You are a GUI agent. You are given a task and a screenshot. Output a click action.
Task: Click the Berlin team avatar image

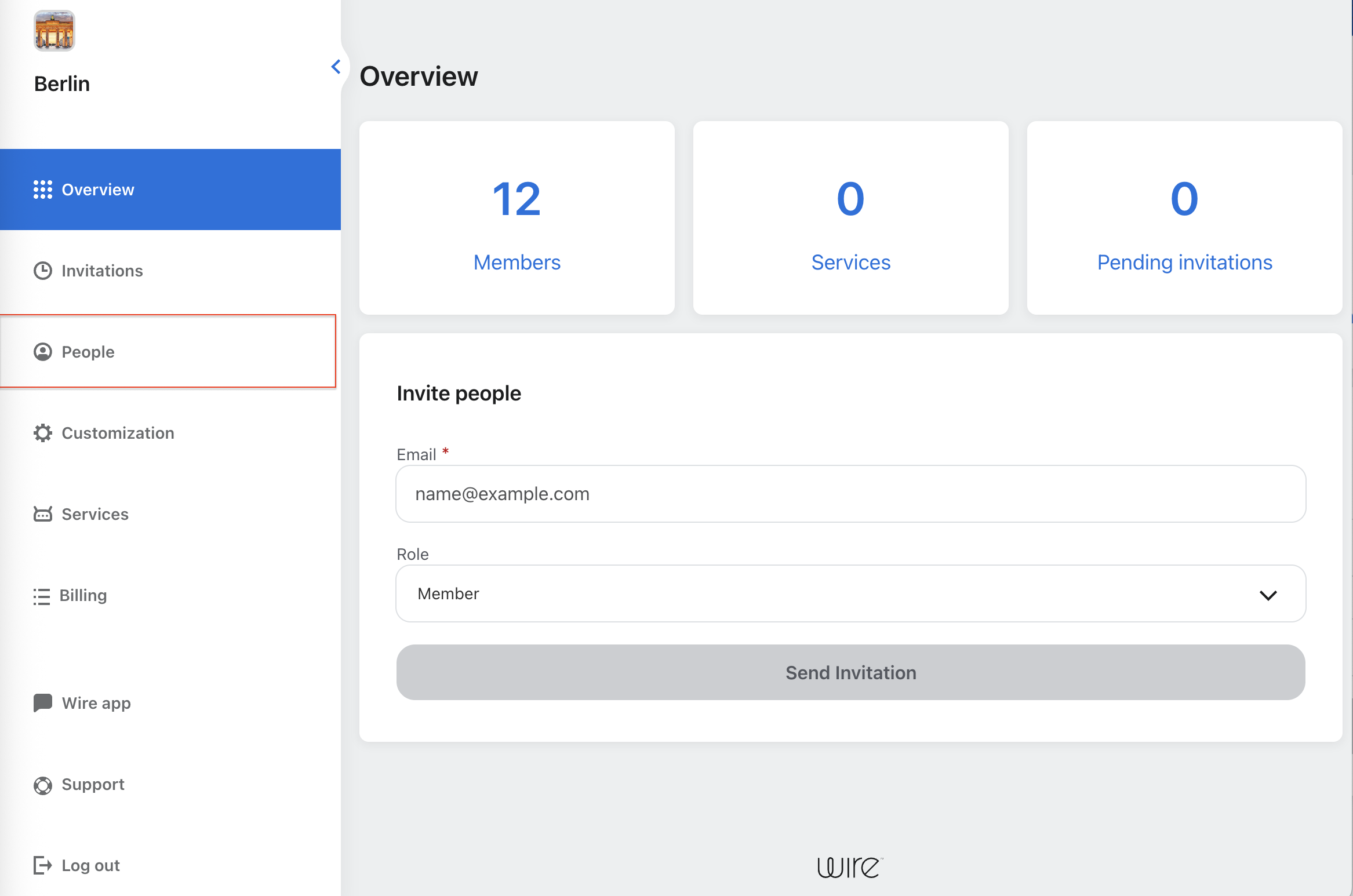pos(54,31)
